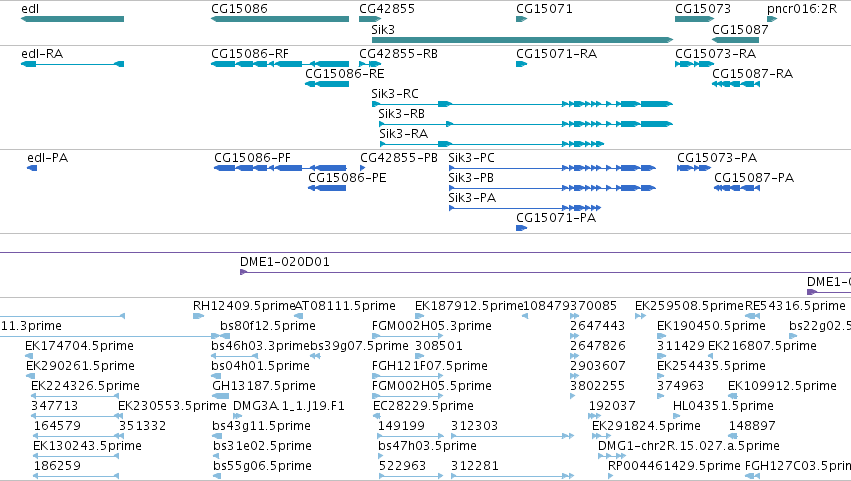Select the CG15073-PA protein label
The image size is (851, 481).
click(717, 158)
